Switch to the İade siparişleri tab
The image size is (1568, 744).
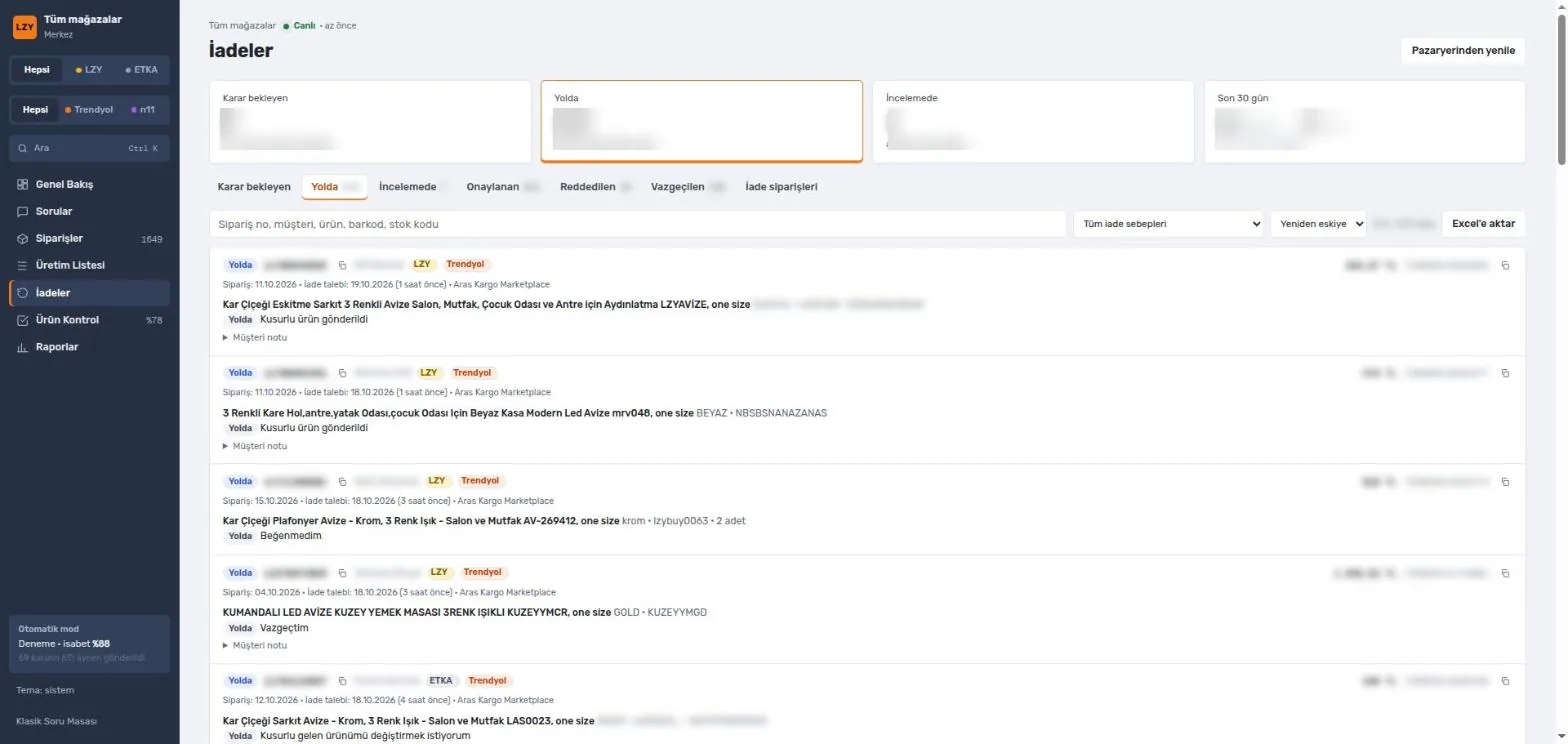781,187
